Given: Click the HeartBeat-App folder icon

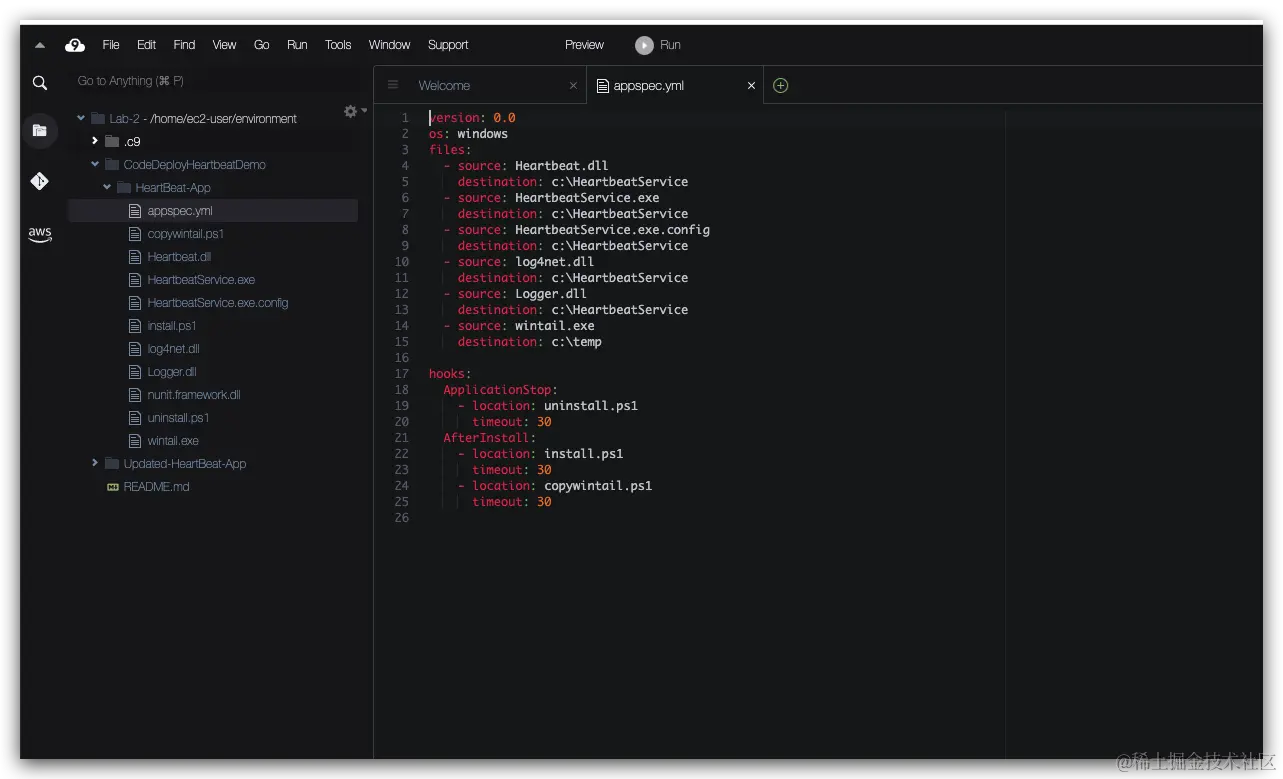Looking at the screenshot, I should point(124,188).
